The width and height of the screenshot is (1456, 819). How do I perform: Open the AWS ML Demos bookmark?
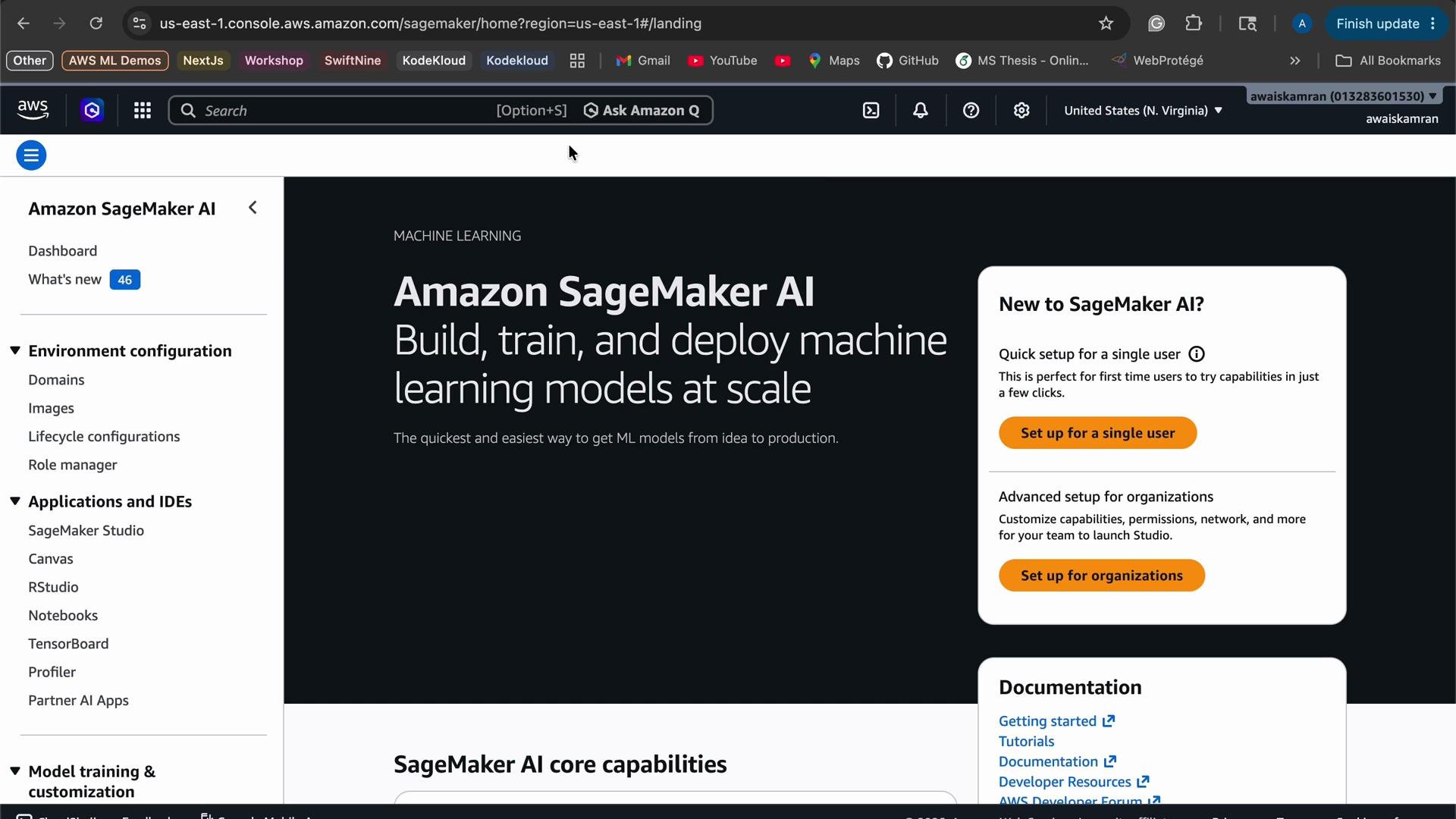click(115, 61)
